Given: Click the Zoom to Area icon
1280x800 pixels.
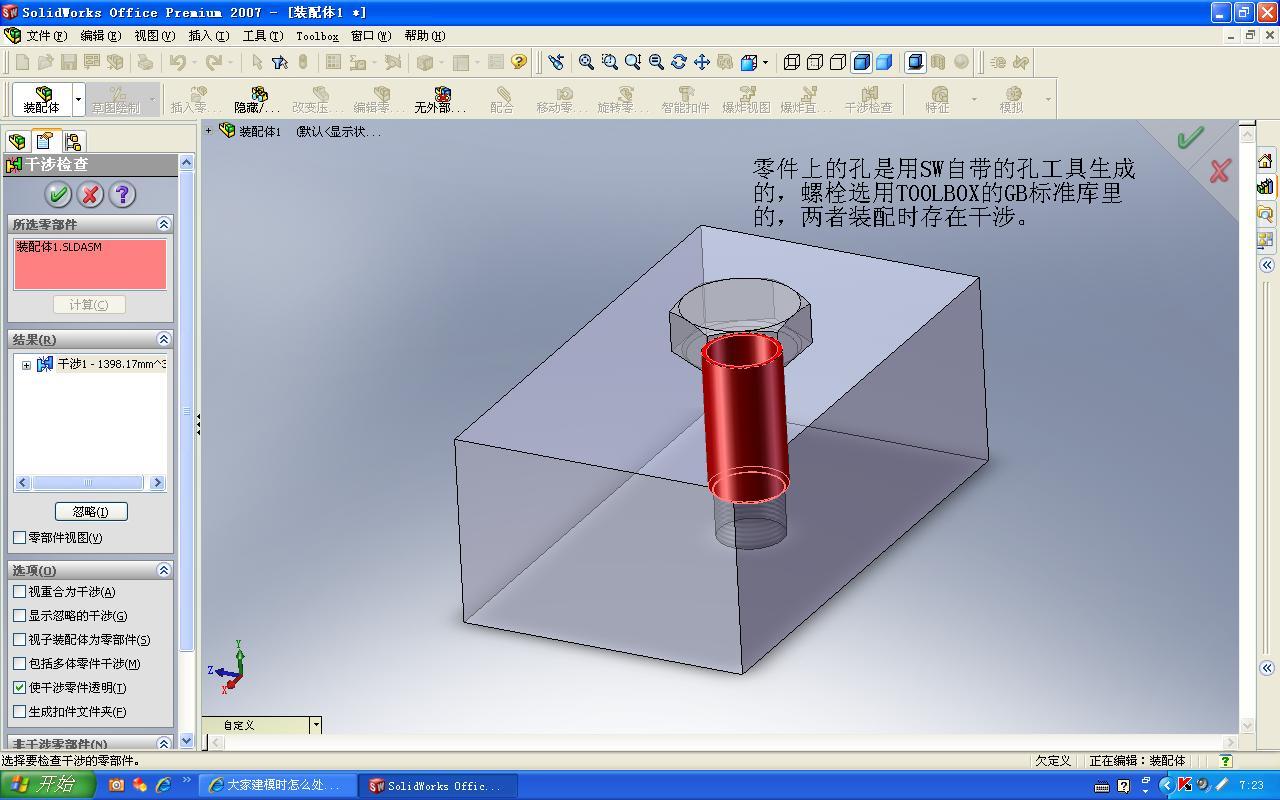Looking at the screenshot, I should coord(609,62).
